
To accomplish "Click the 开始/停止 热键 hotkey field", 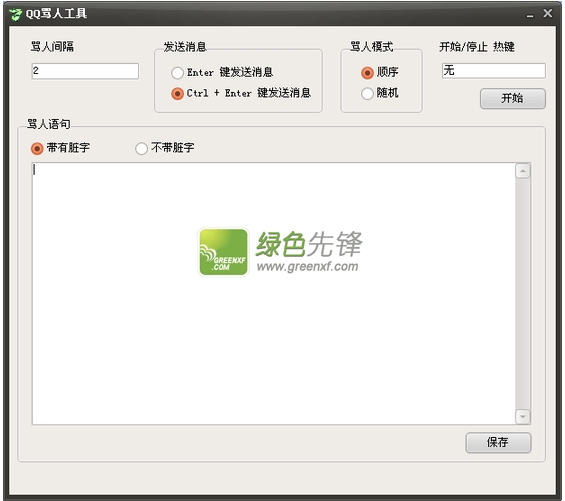I will tap(494, 71).
